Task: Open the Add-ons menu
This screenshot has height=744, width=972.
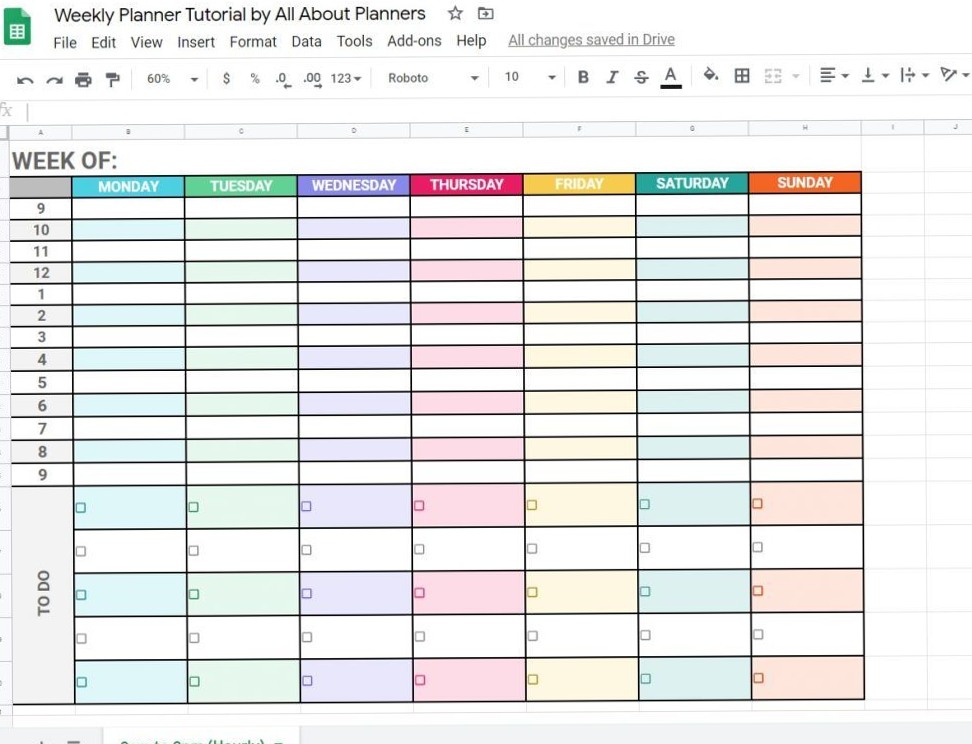Action: pyautogui.click(x=414, y=42)
